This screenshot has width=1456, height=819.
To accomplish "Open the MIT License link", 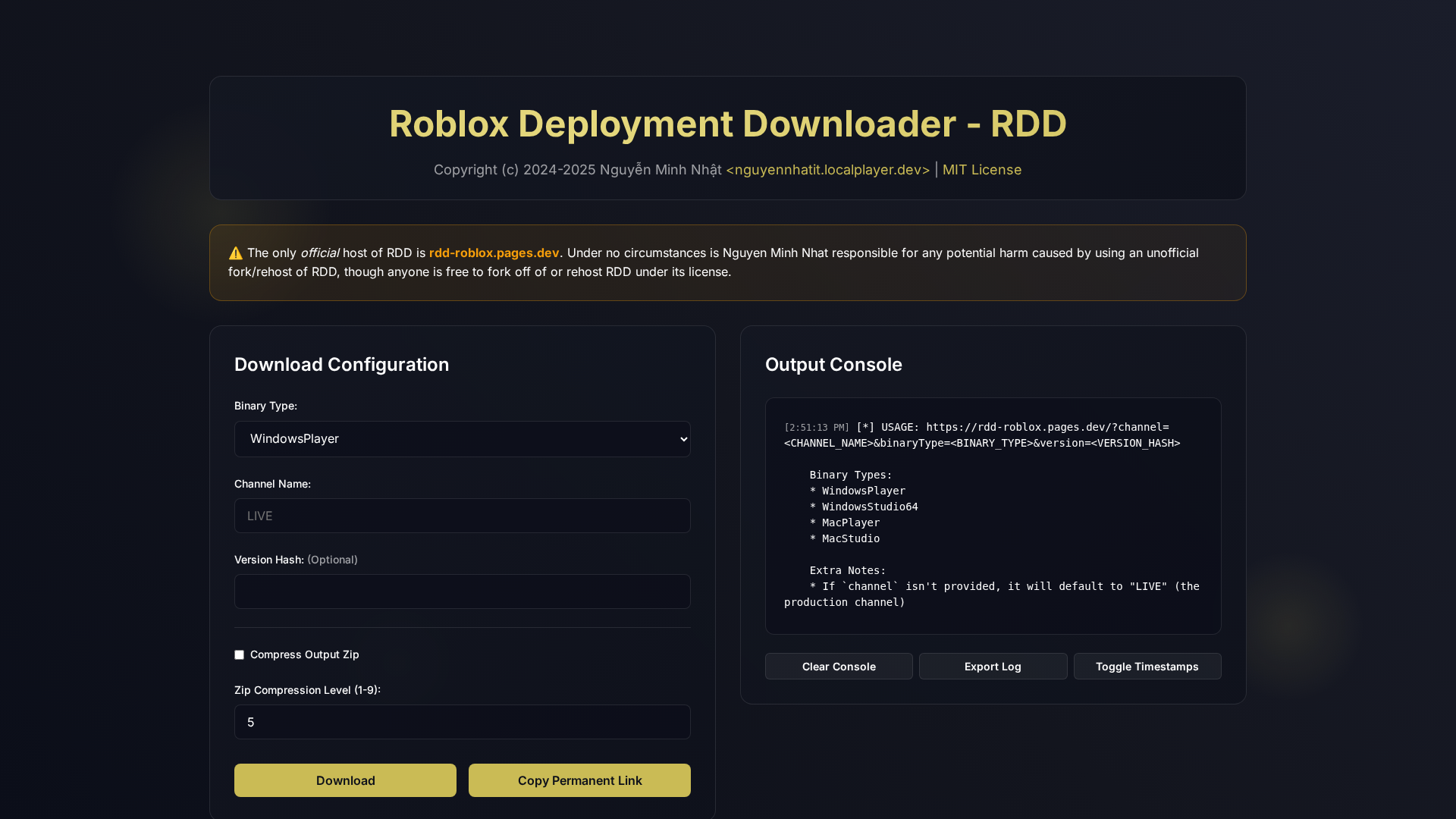I will 982,170.
